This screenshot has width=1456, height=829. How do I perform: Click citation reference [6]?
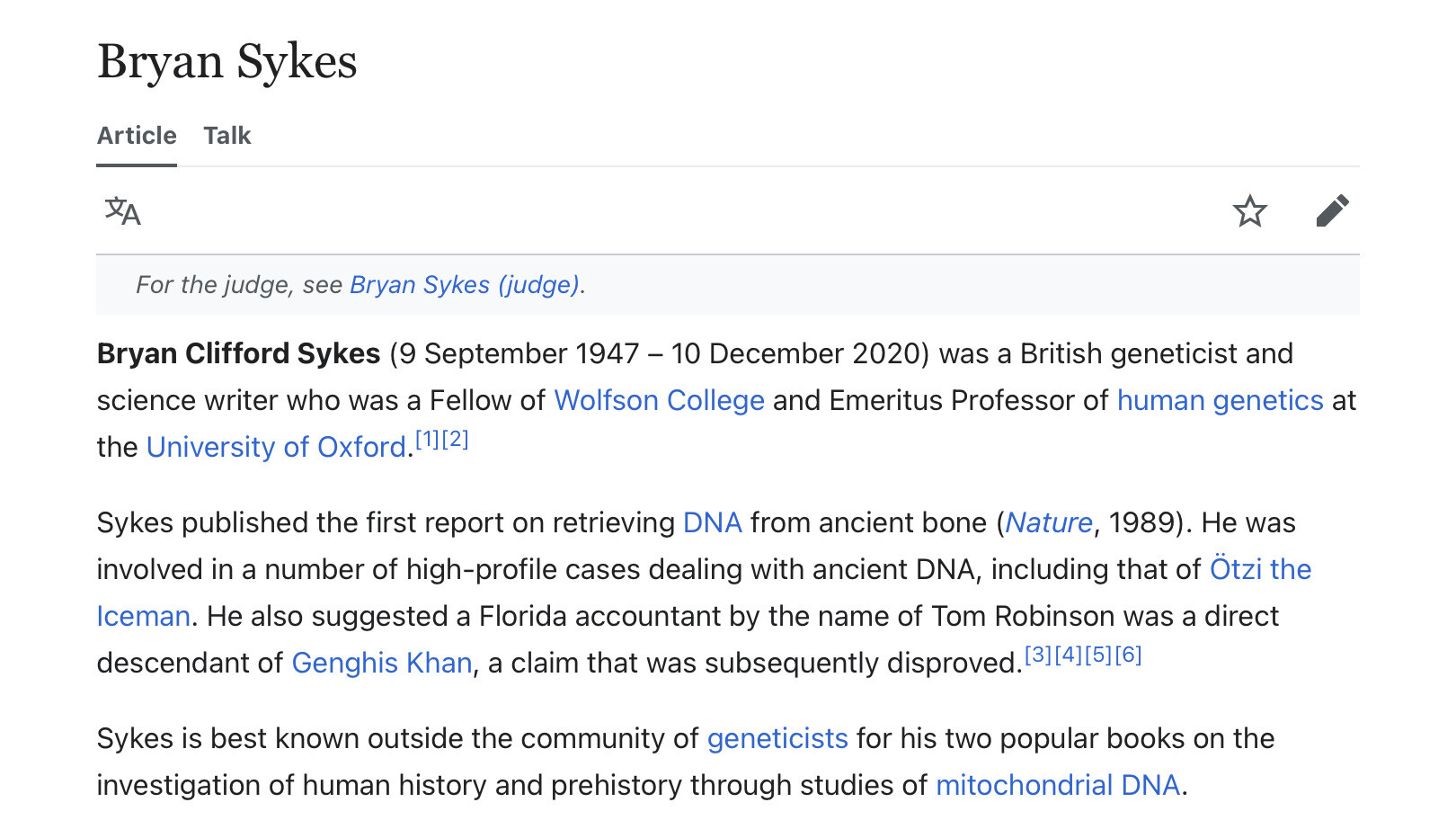(1128, 655)
